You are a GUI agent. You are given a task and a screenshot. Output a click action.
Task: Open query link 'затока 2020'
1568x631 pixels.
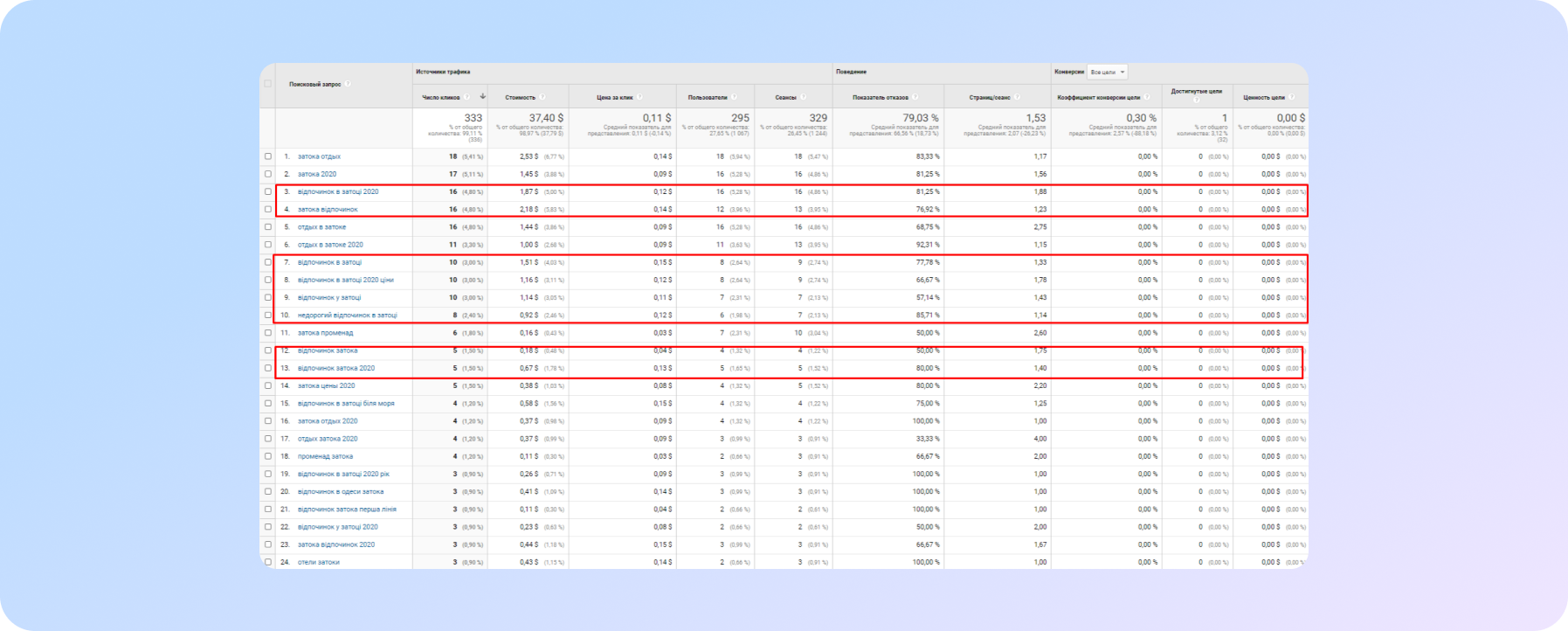coord(317,174)
